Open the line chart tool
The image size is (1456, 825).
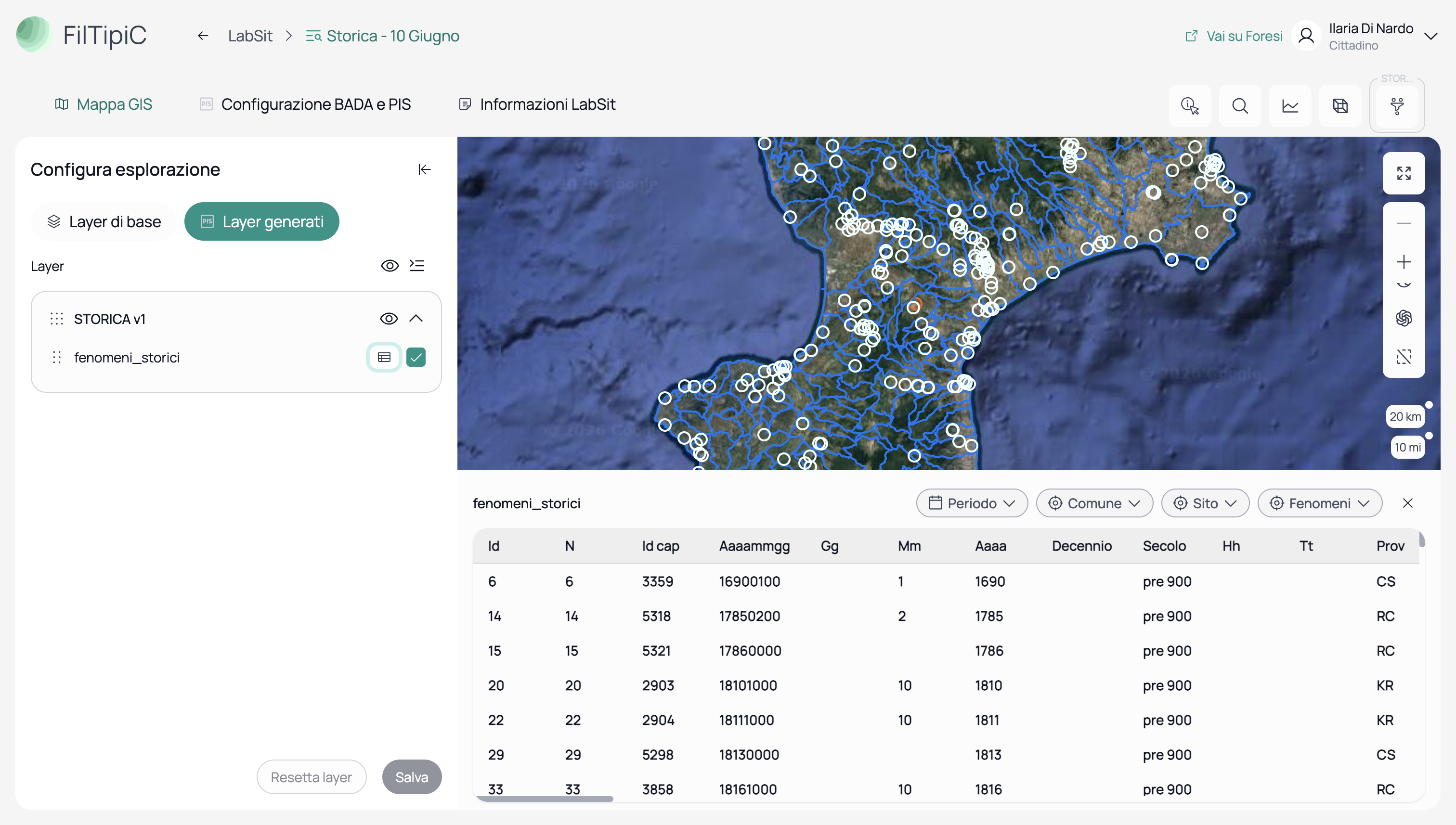tap(1290, 106)
